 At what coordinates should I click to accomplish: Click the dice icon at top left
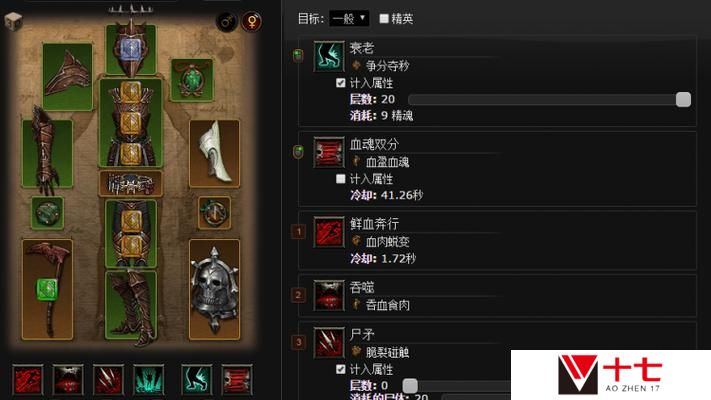(13, 21)
